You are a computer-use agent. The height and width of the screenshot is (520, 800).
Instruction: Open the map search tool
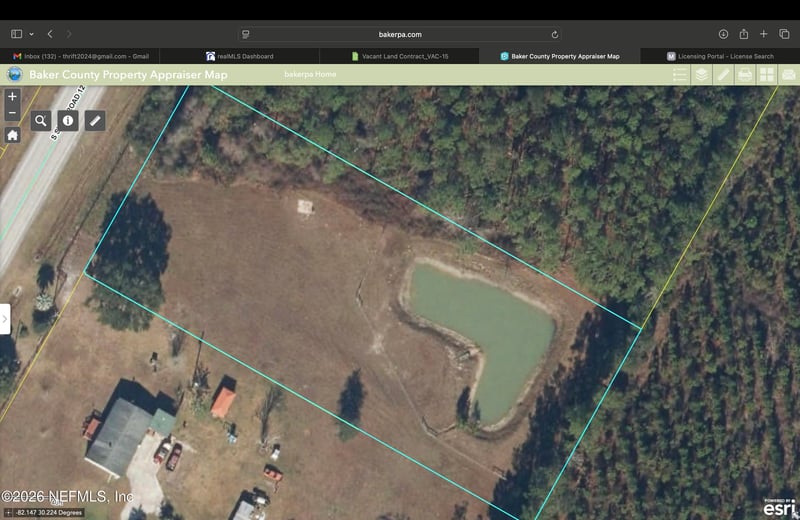pyautogui.click(x=41, y=121)
